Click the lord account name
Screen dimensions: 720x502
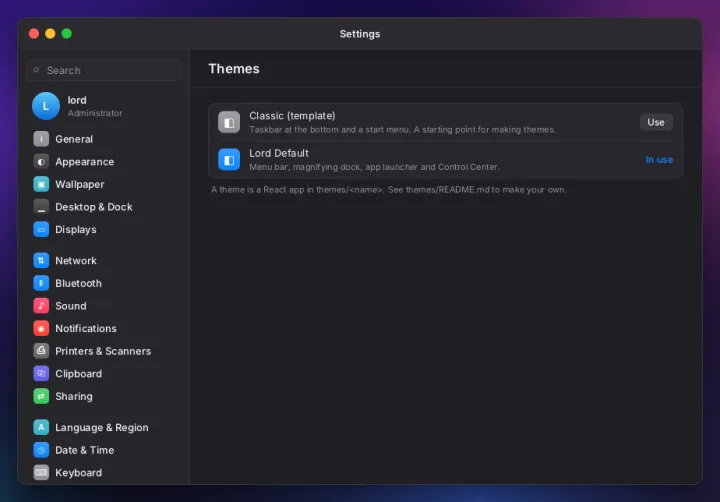(x=77, y=100)
